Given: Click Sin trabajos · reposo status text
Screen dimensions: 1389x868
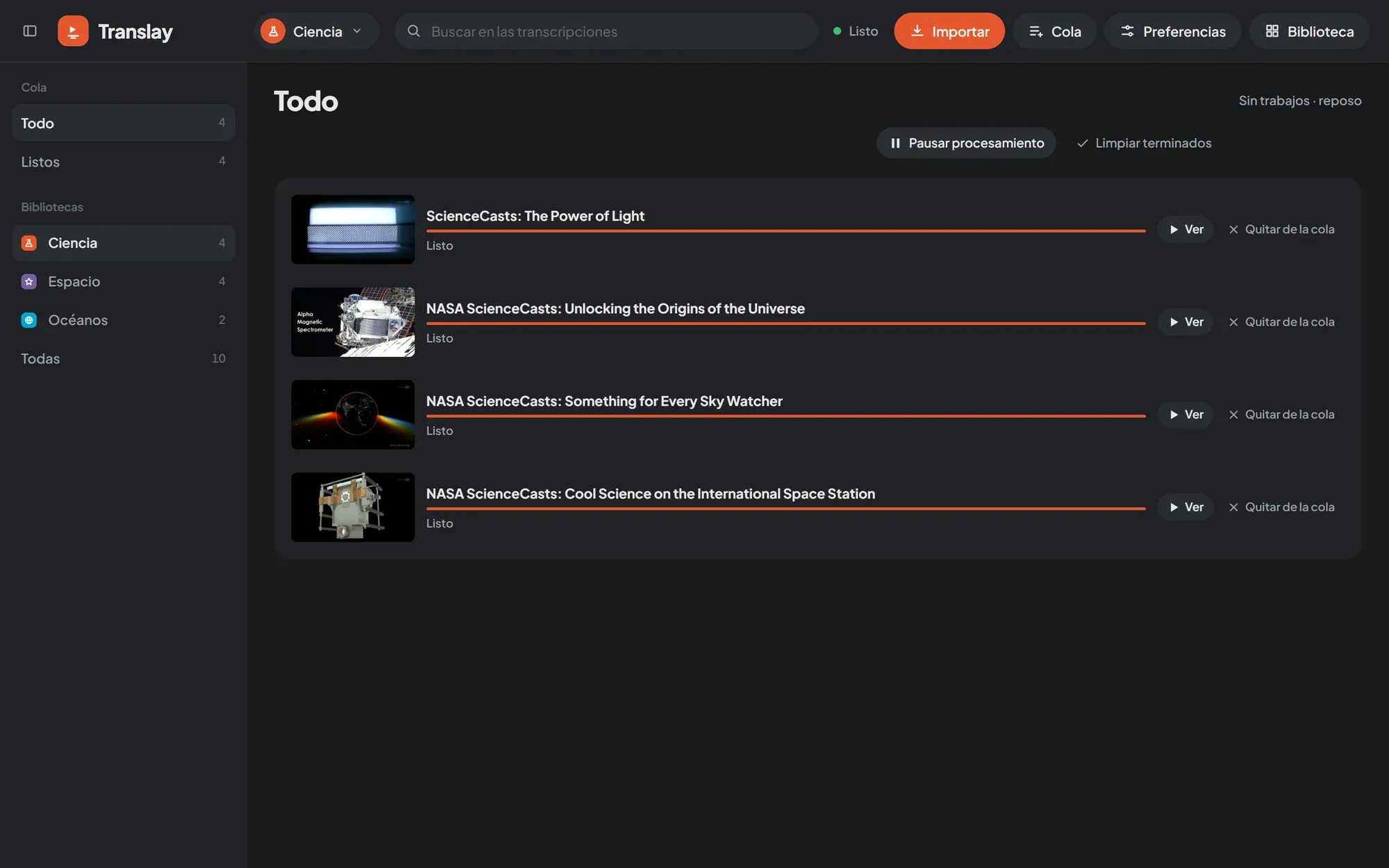Looking at the screenshot, I should tap(1300, 101).
